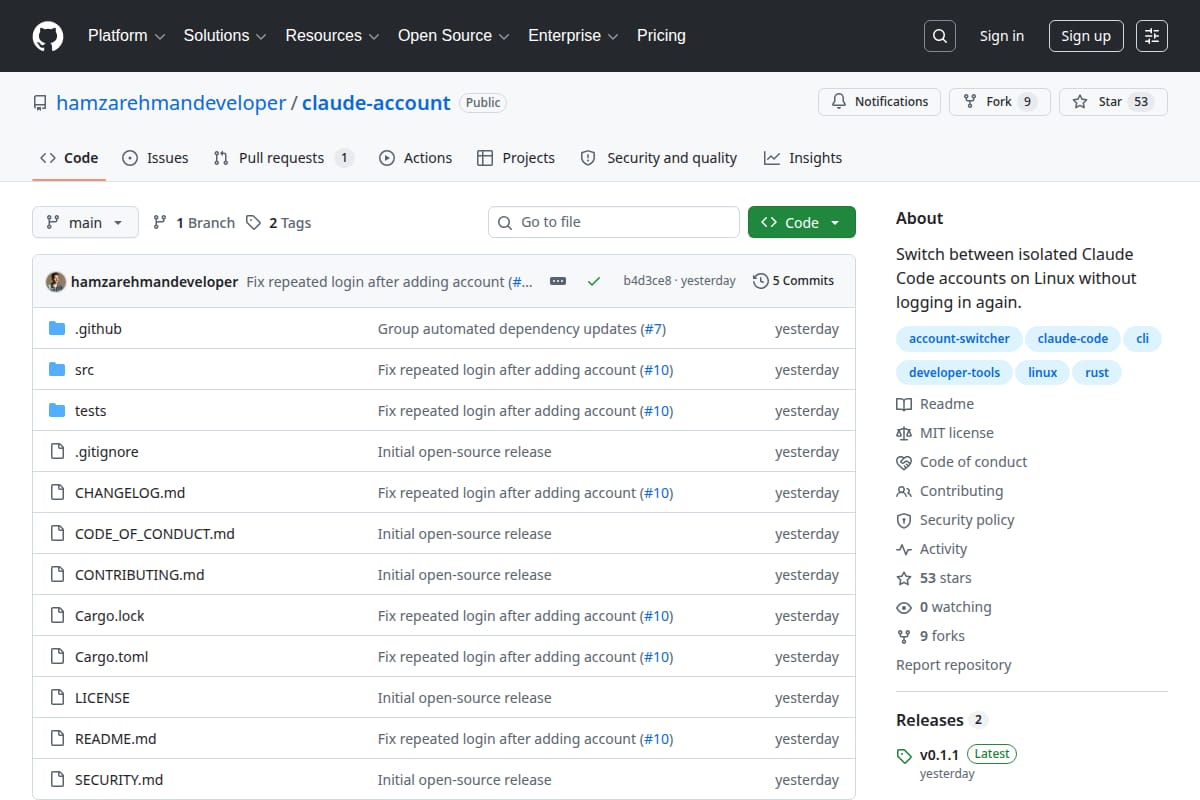View the 0 watching link
The width and height of the screenshot is (1200, 800).
coord(944,607)
